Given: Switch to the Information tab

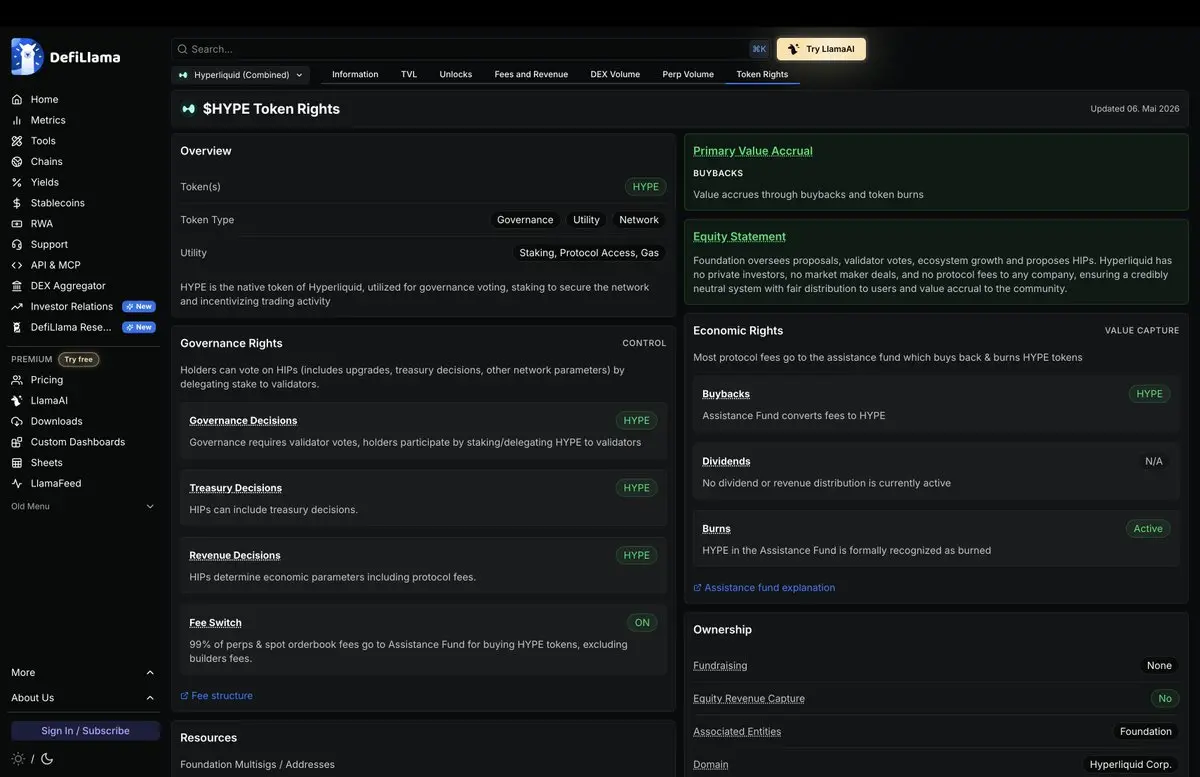Looking at the screenshot, I should pos(355,75).
